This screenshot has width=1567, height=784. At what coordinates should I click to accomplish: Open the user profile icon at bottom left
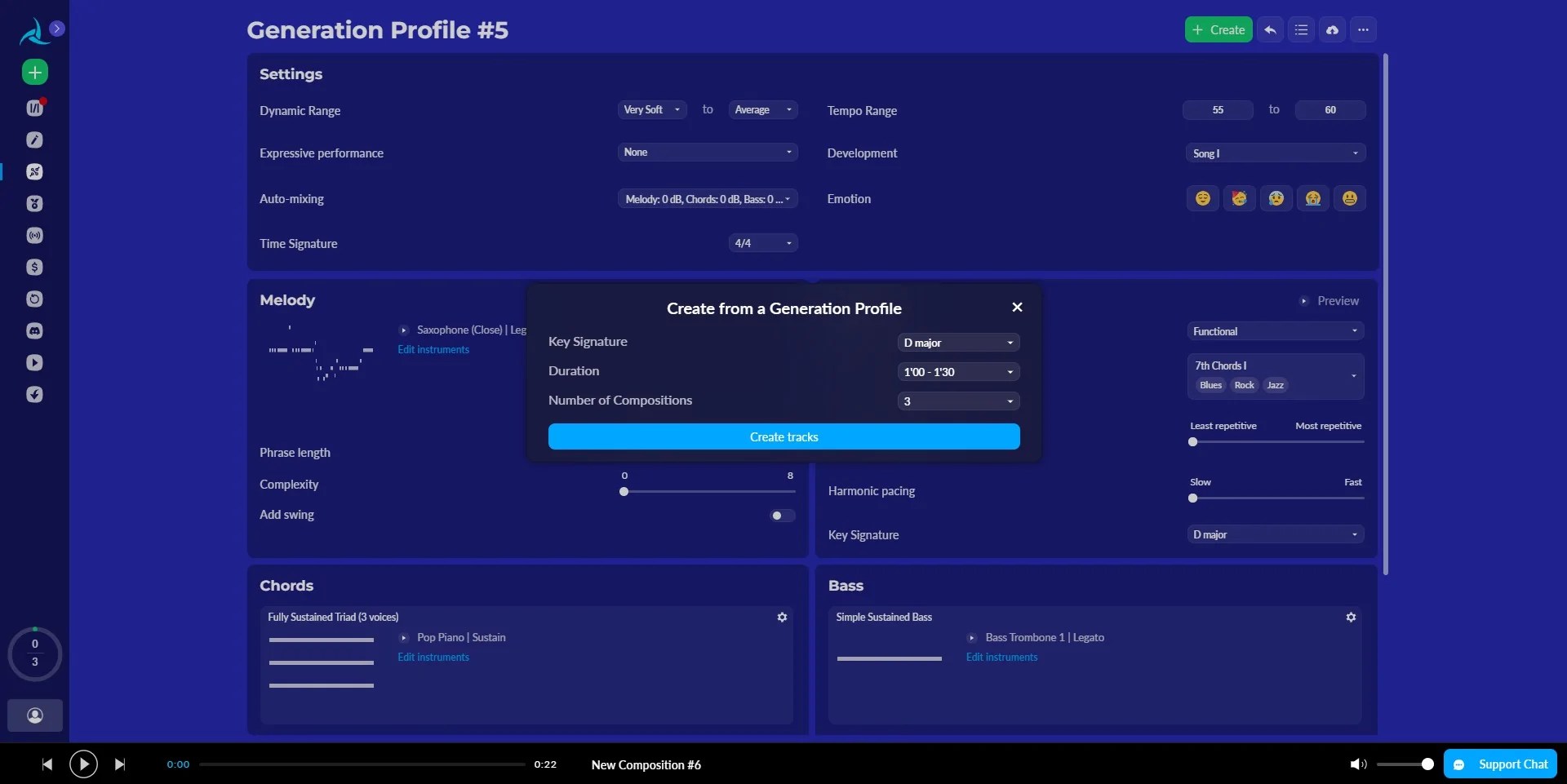(34, 715)
